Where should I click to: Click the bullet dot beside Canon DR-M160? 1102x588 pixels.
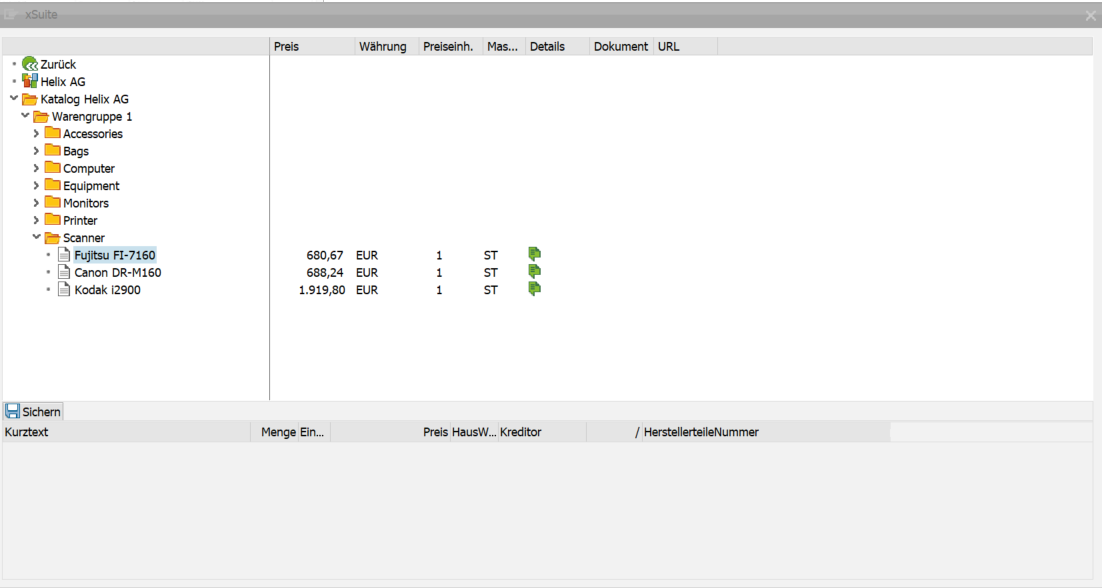48,272
